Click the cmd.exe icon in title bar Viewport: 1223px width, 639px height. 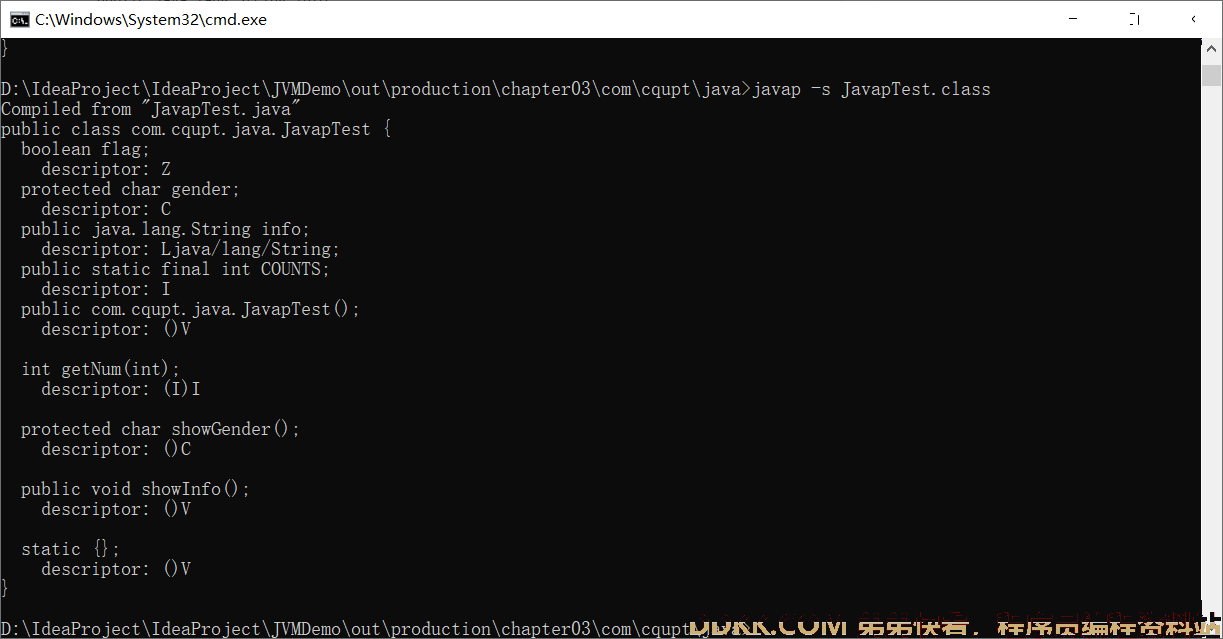pyautogui.click(x=18, y=19)
